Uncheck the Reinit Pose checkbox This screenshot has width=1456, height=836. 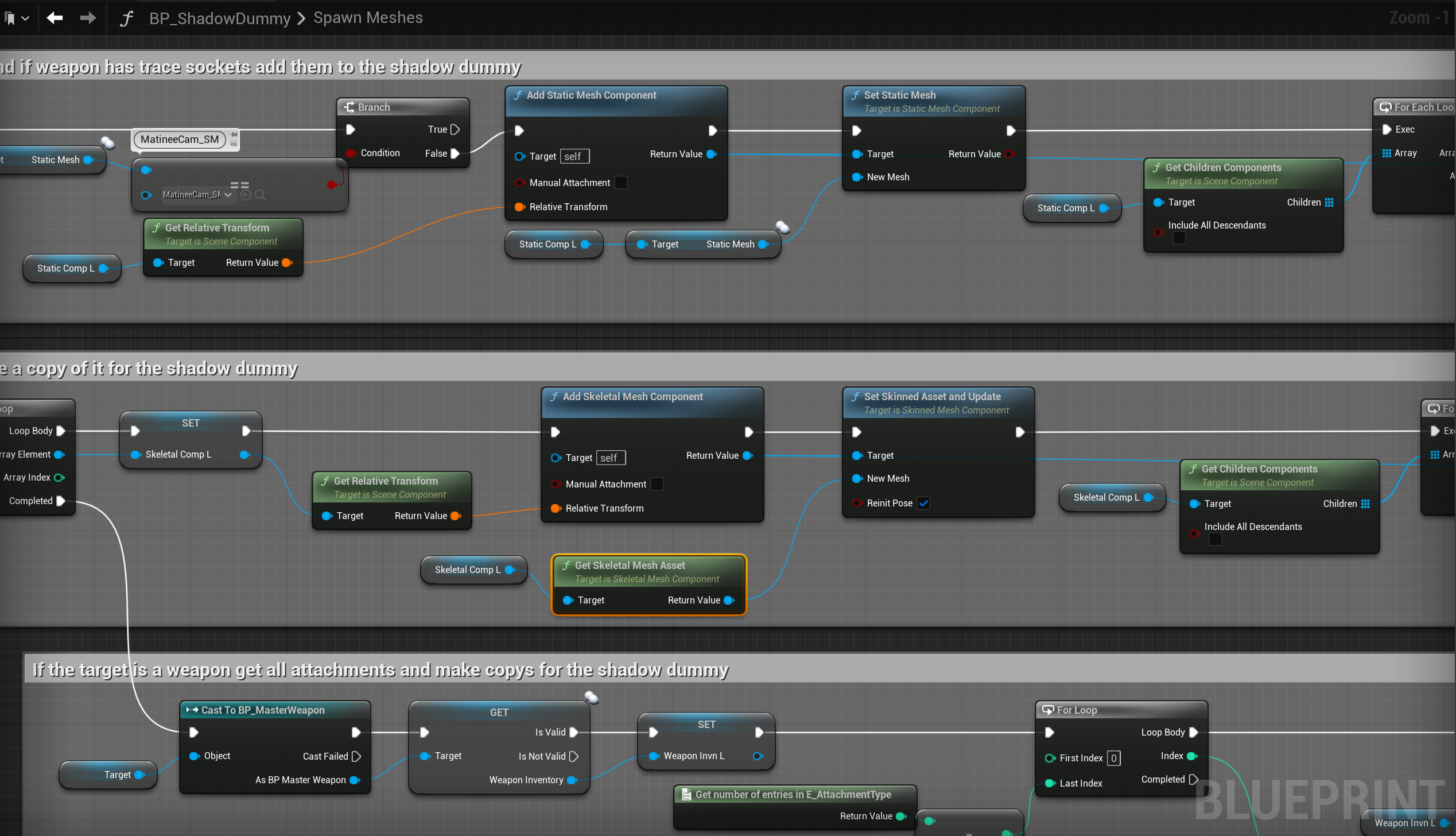click(x=923, y=503)
